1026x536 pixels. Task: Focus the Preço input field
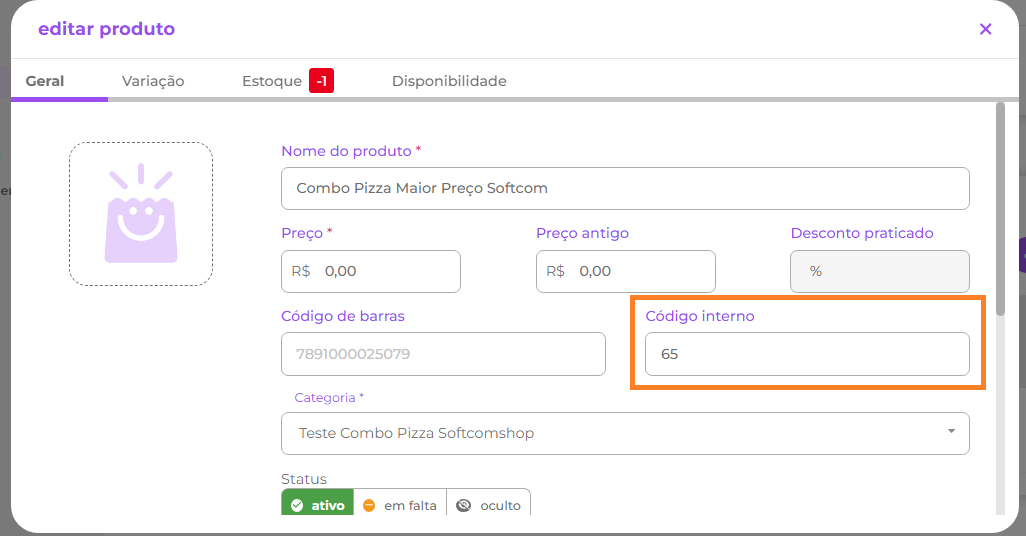click(x=385, y=271)
